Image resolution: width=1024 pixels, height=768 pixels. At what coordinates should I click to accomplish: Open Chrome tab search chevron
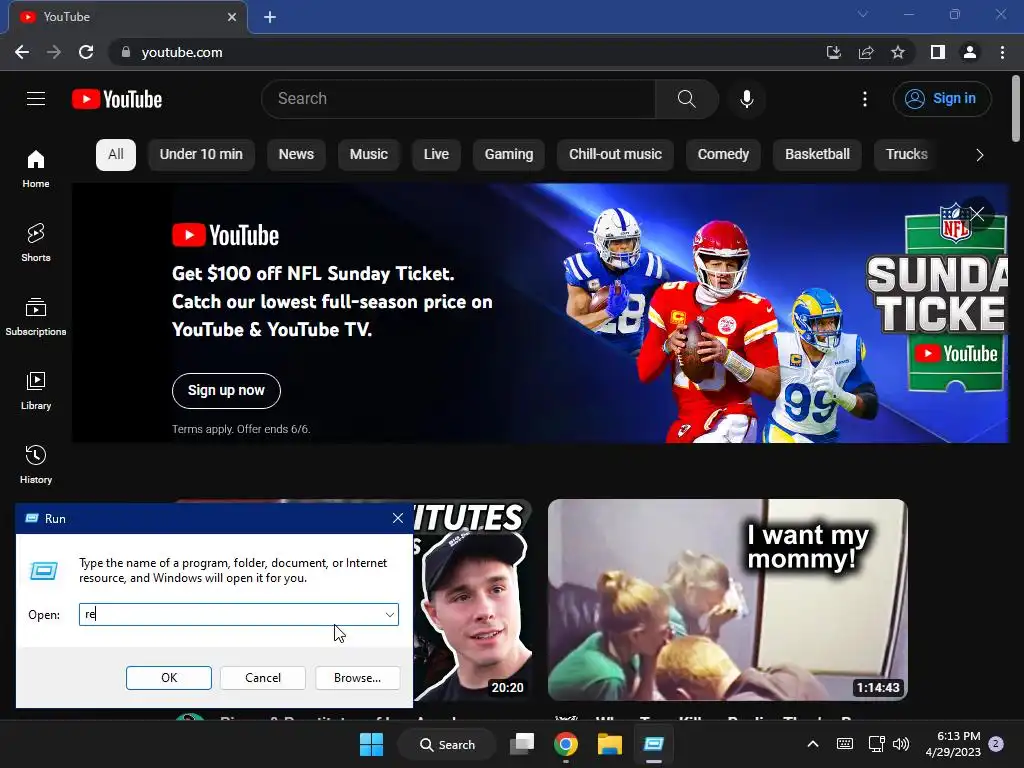863,14
